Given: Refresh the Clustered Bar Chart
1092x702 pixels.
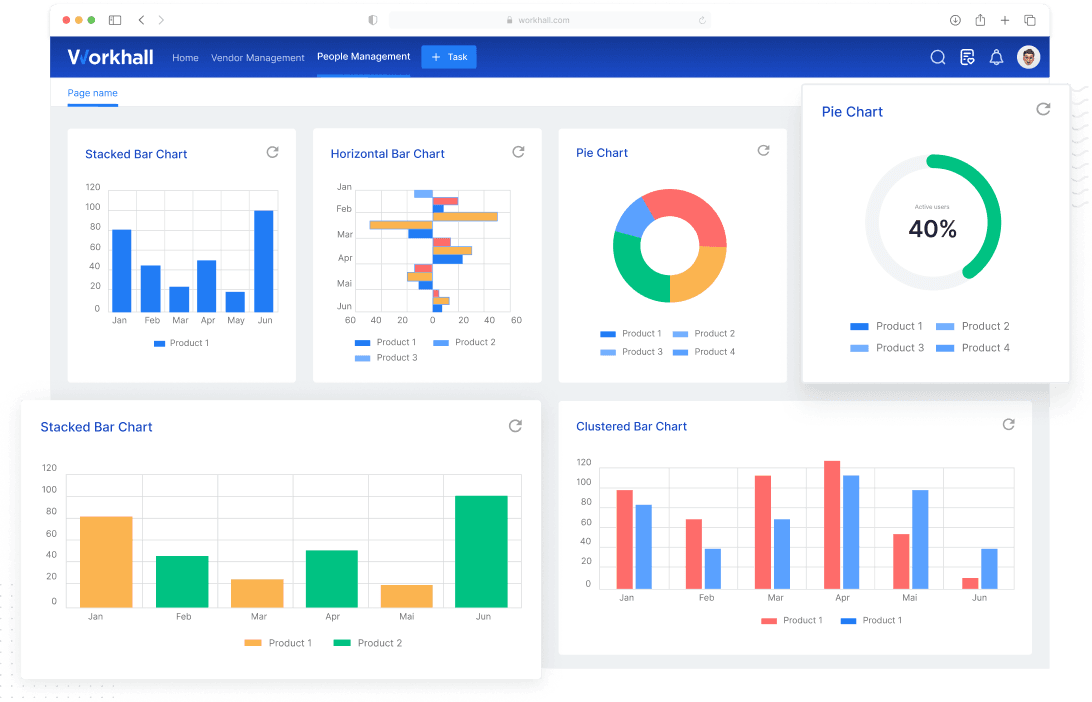Looking at the screenshot, I should tap(1008, 424).
